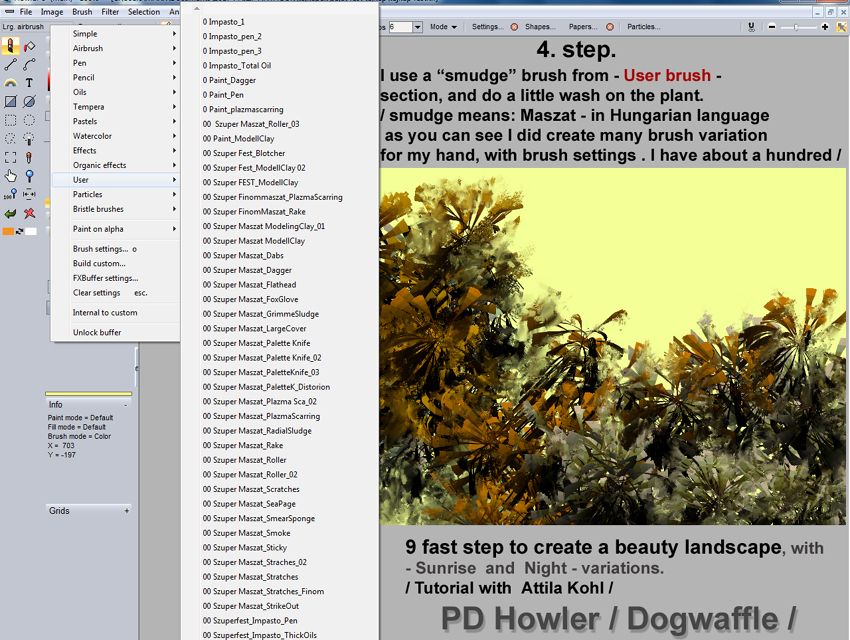Click the orange primary color swatch
850x640 pixels.
point(8,231)
